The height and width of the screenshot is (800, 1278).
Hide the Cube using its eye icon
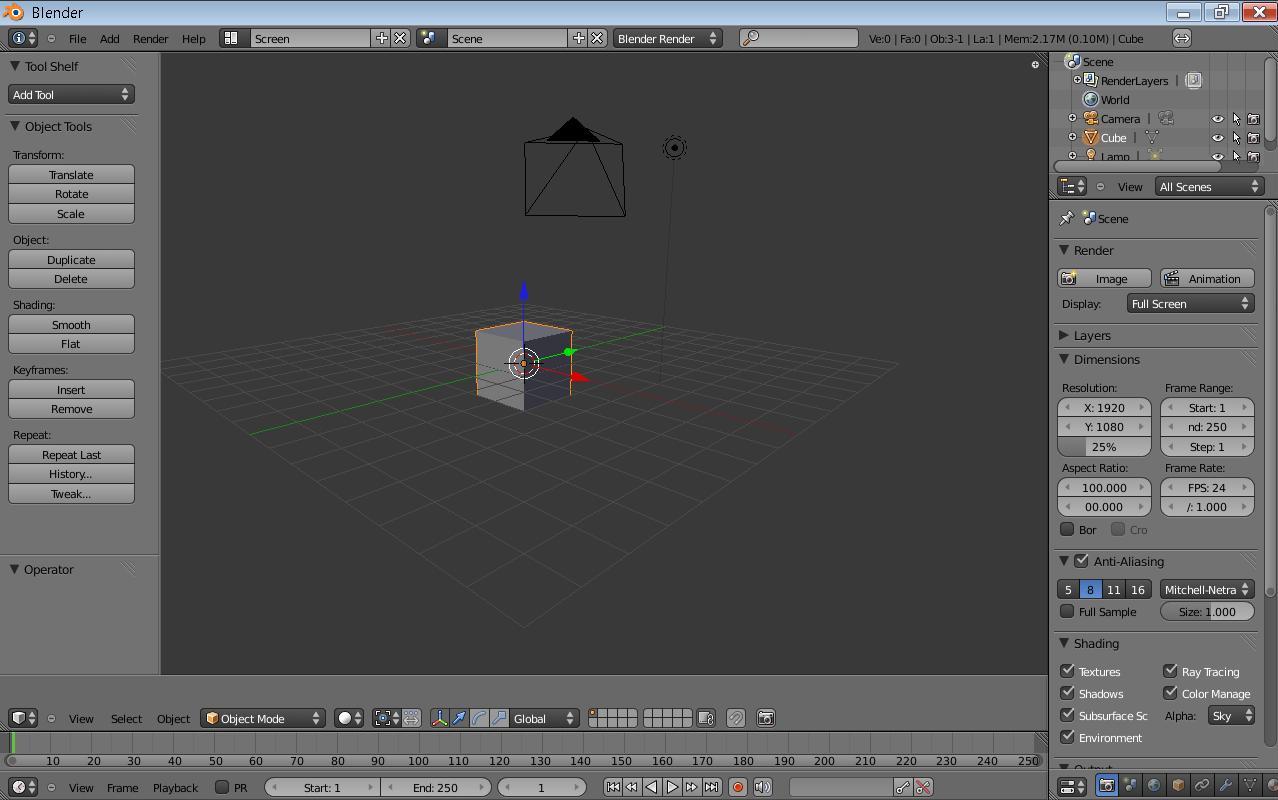click(x=1217, y=138)
